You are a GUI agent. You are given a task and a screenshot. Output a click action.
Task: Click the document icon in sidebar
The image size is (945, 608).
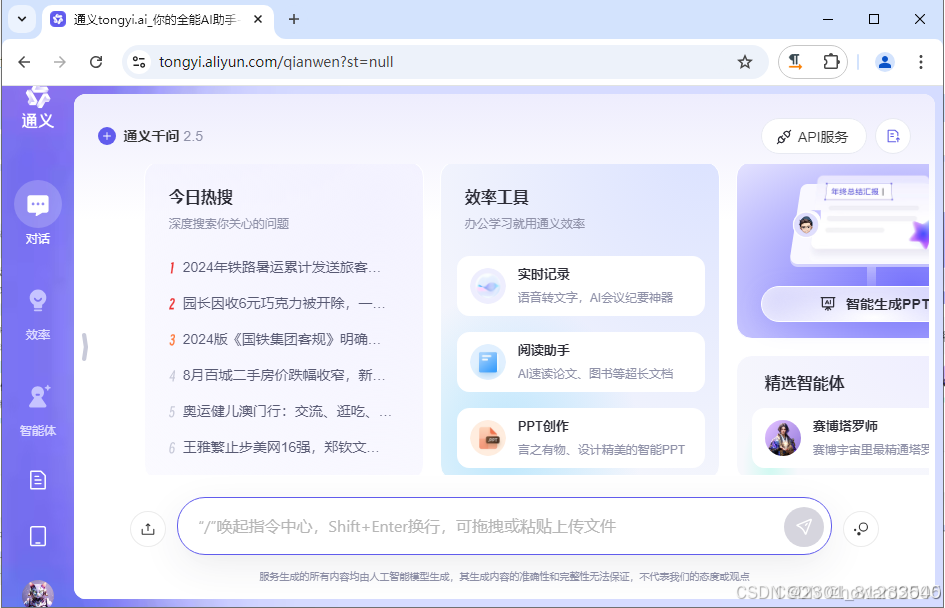[38, 480]
